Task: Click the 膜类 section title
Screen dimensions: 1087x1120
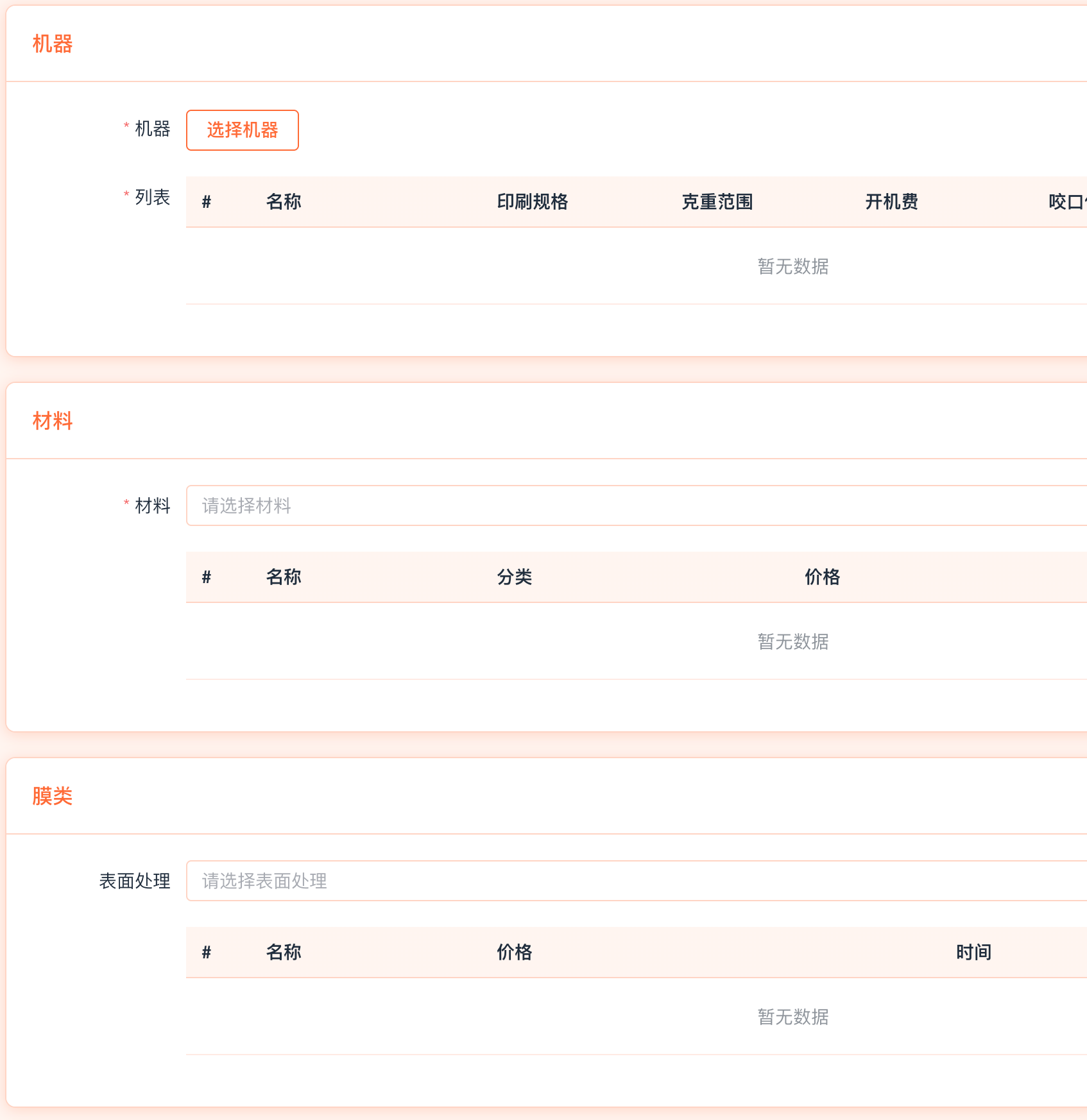Action: point(53,796)
